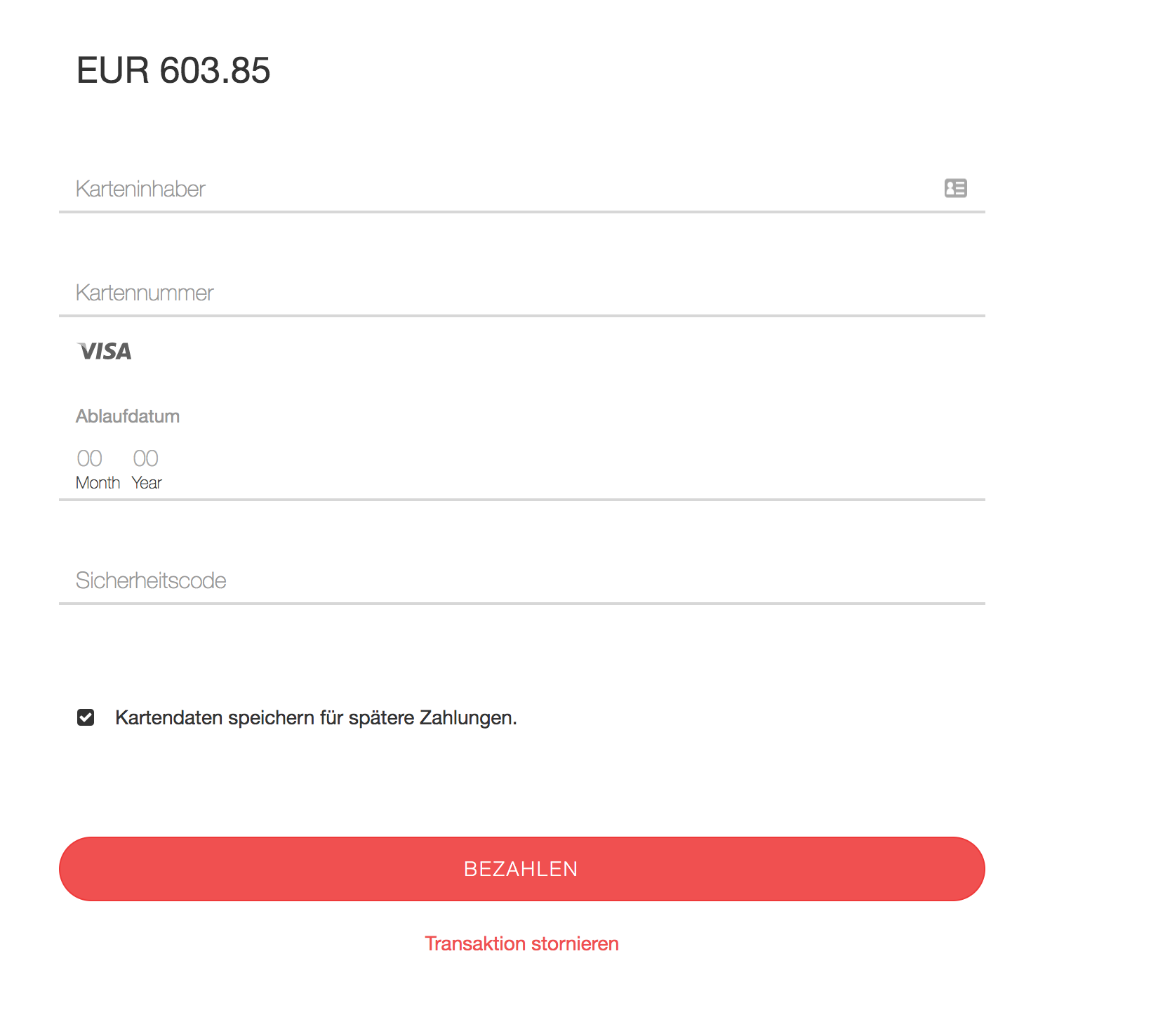Image resolution: width=1158 pixels, height=1036 pixels.
Task: Click the EUR 603.85 amount heading
Action: coord(173,70)
